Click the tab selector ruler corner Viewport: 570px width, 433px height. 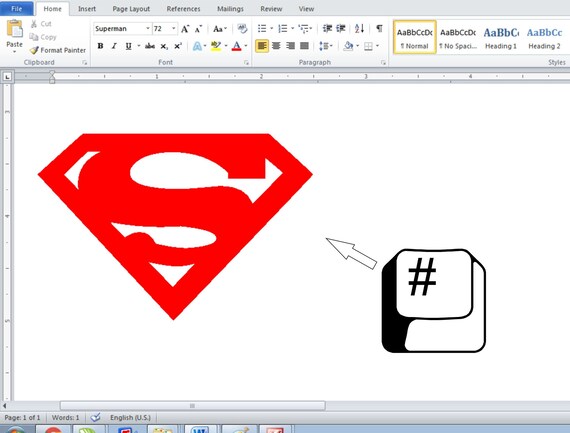click(x=7, y=77)
